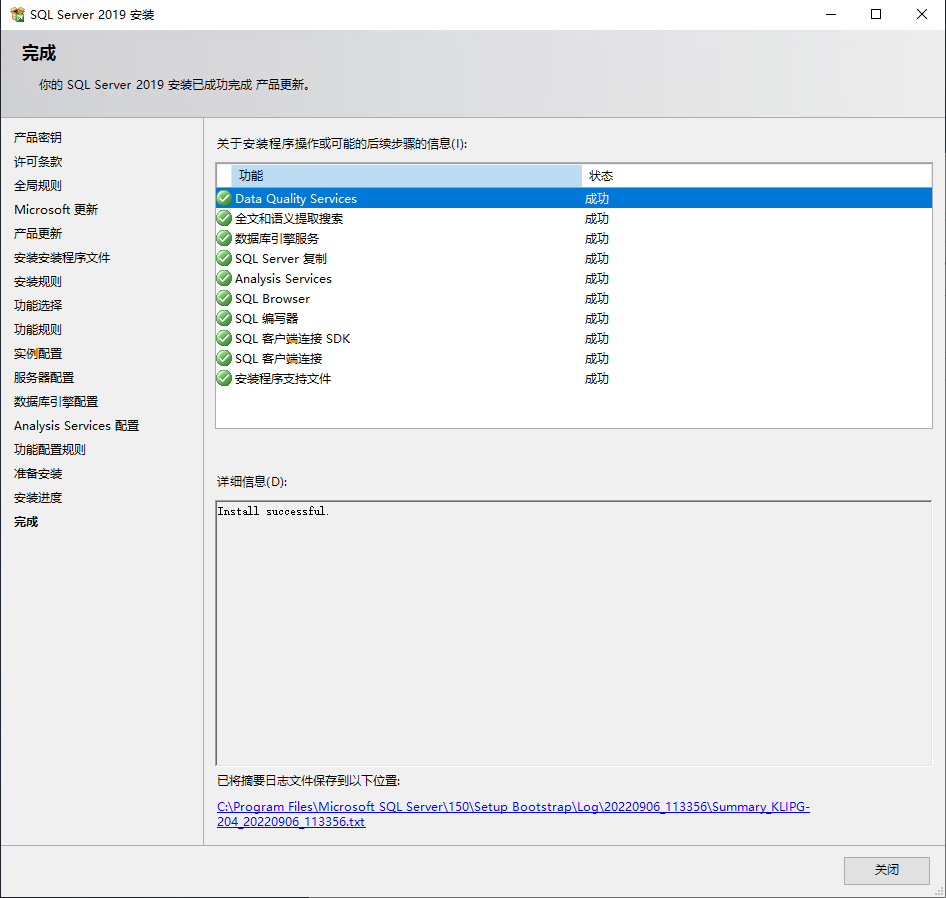Click the SQL Server setup title bar icon
946x898 pixels.
(17, 14)
